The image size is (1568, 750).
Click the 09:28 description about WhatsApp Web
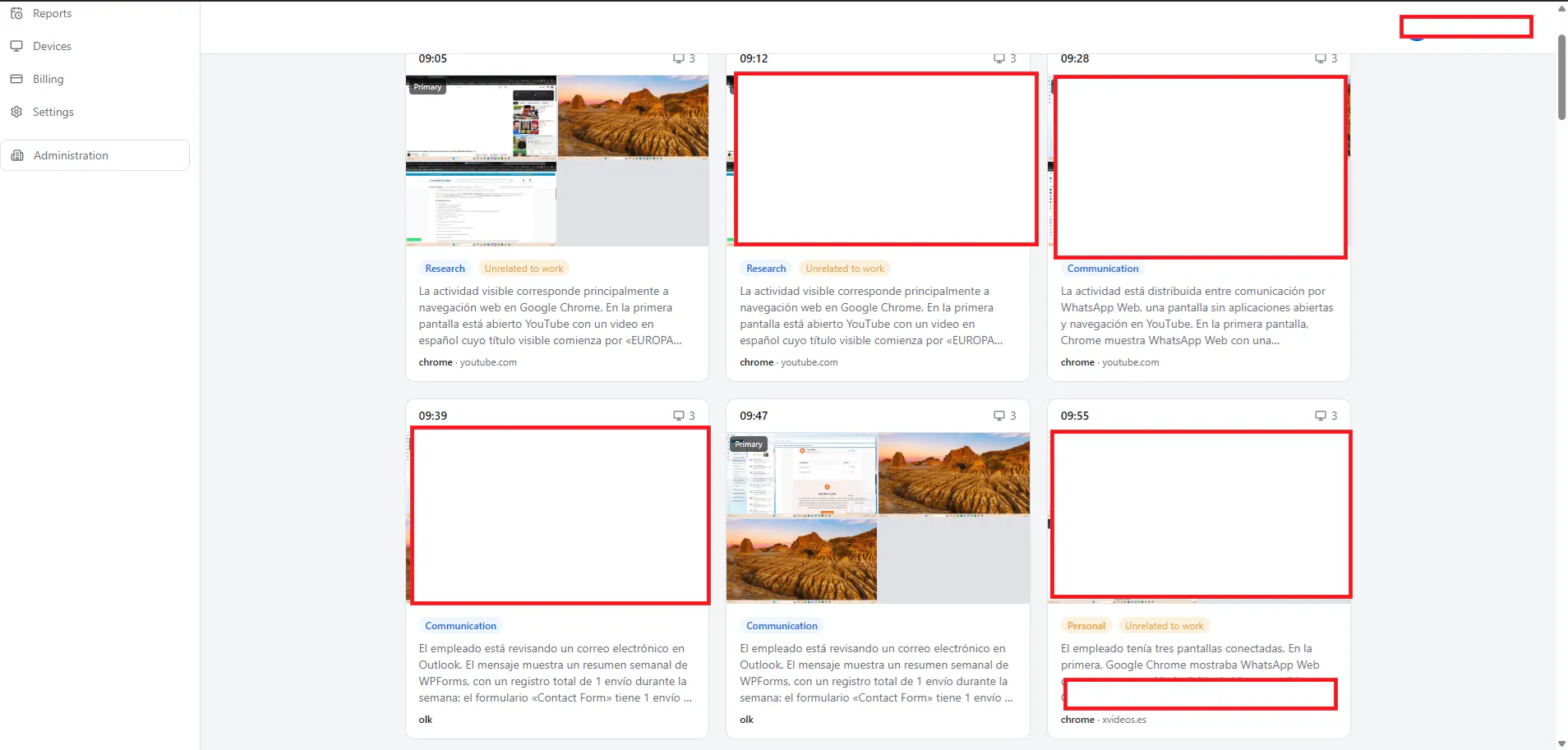pos(1197,315)
